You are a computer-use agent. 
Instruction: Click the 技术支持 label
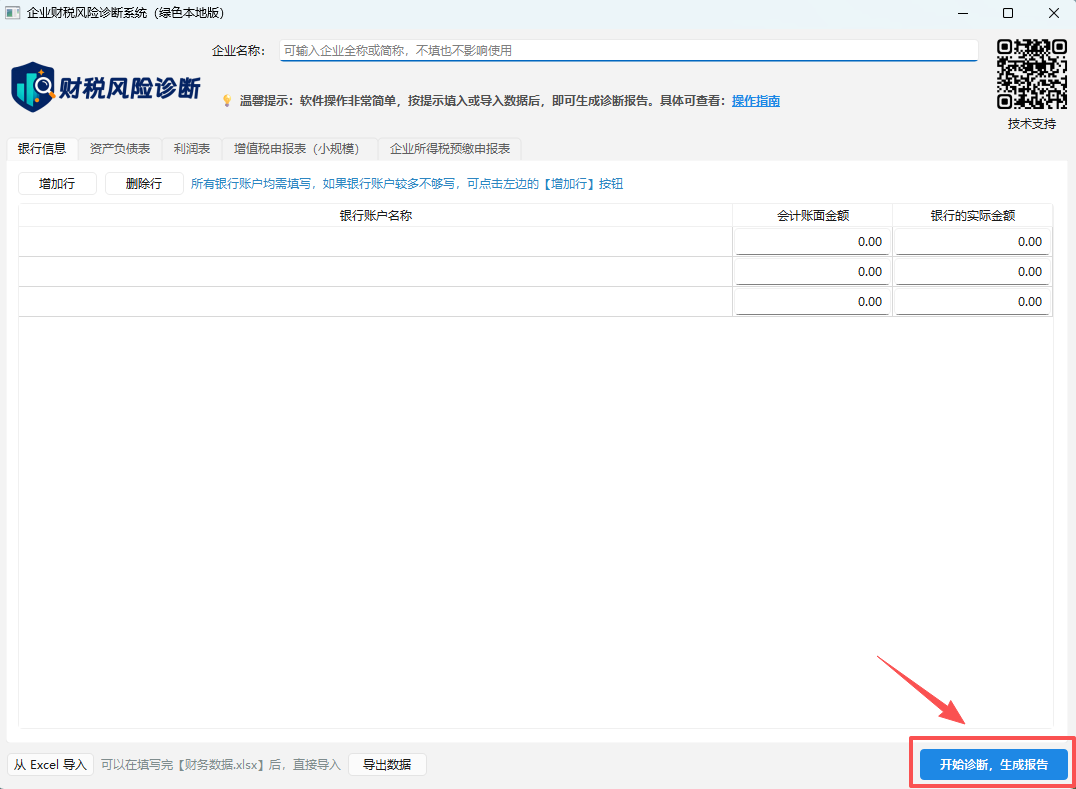(x=1031, y=123)
